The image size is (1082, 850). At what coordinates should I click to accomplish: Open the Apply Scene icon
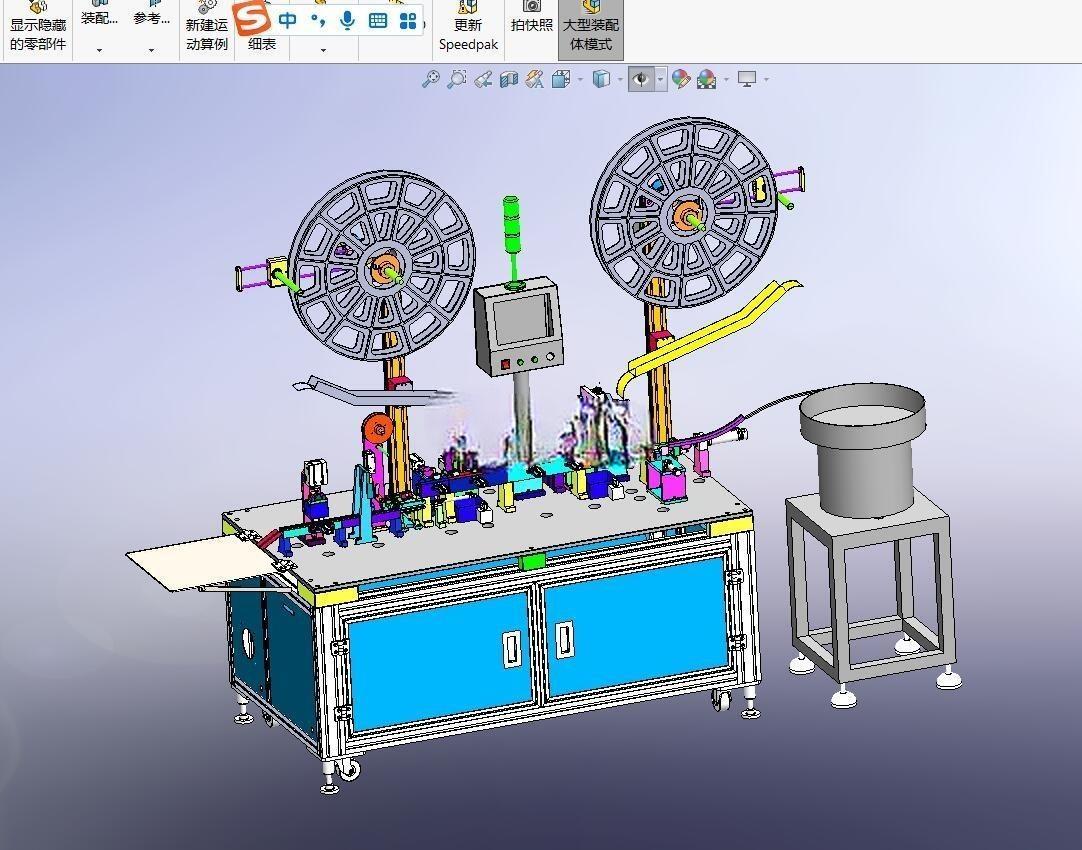click(x=707, y=79)
